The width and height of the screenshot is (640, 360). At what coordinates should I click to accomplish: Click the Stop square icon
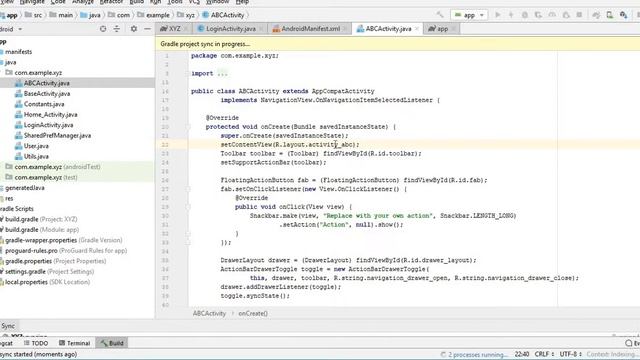click(x=579, y=15)
